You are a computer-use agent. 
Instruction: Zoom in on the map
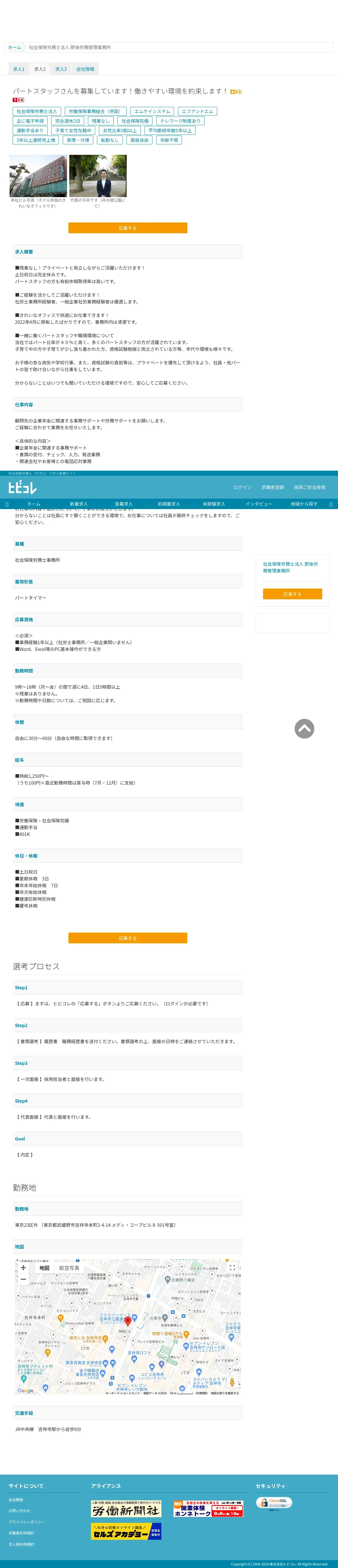coord(23,1267)
